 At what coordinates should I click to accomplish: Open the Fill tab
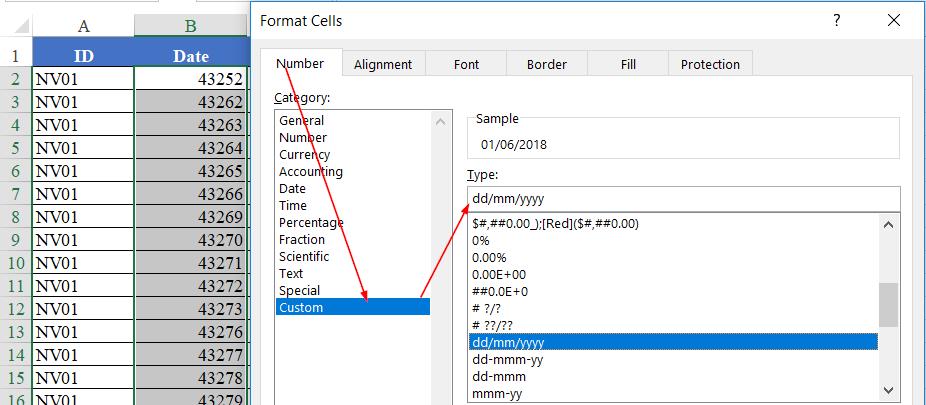tap(628, 64)
